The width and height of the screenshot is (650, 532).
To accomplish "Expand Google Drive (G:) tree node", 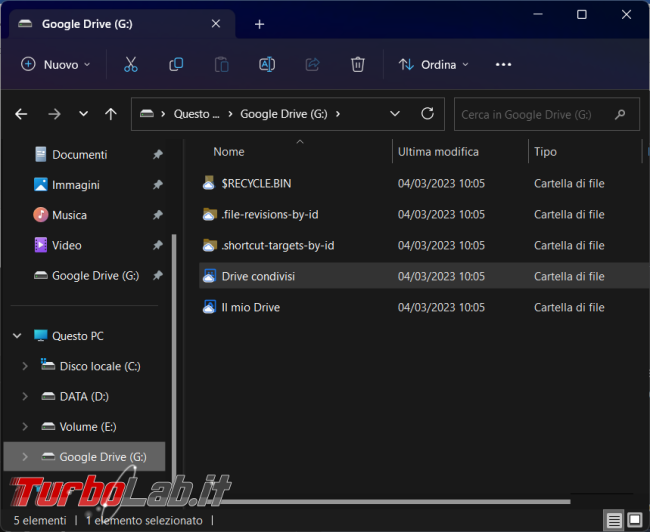I will [25, 457].
